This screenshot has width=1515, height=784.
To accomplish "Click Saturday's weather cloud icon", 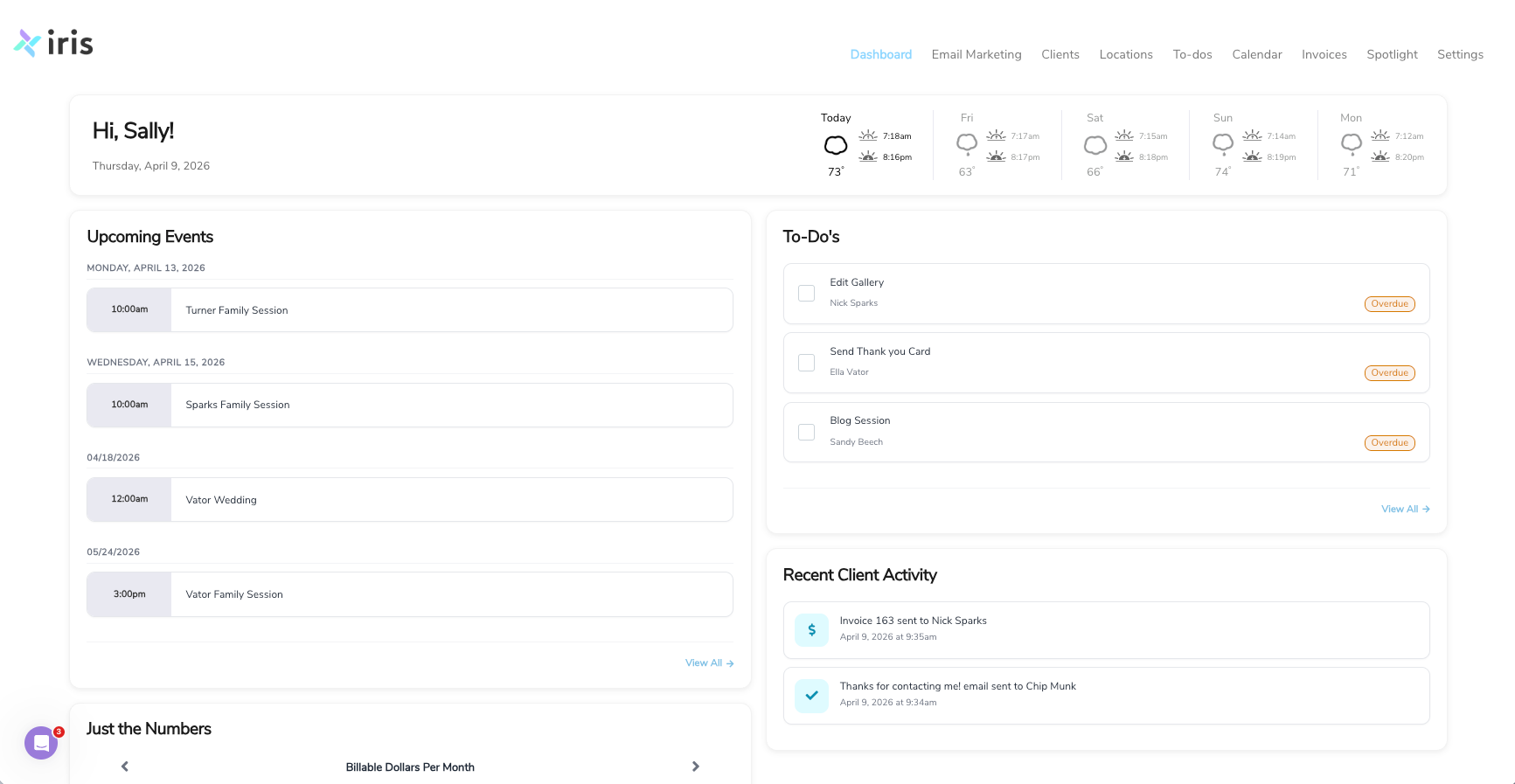I will pos(1095,145).
